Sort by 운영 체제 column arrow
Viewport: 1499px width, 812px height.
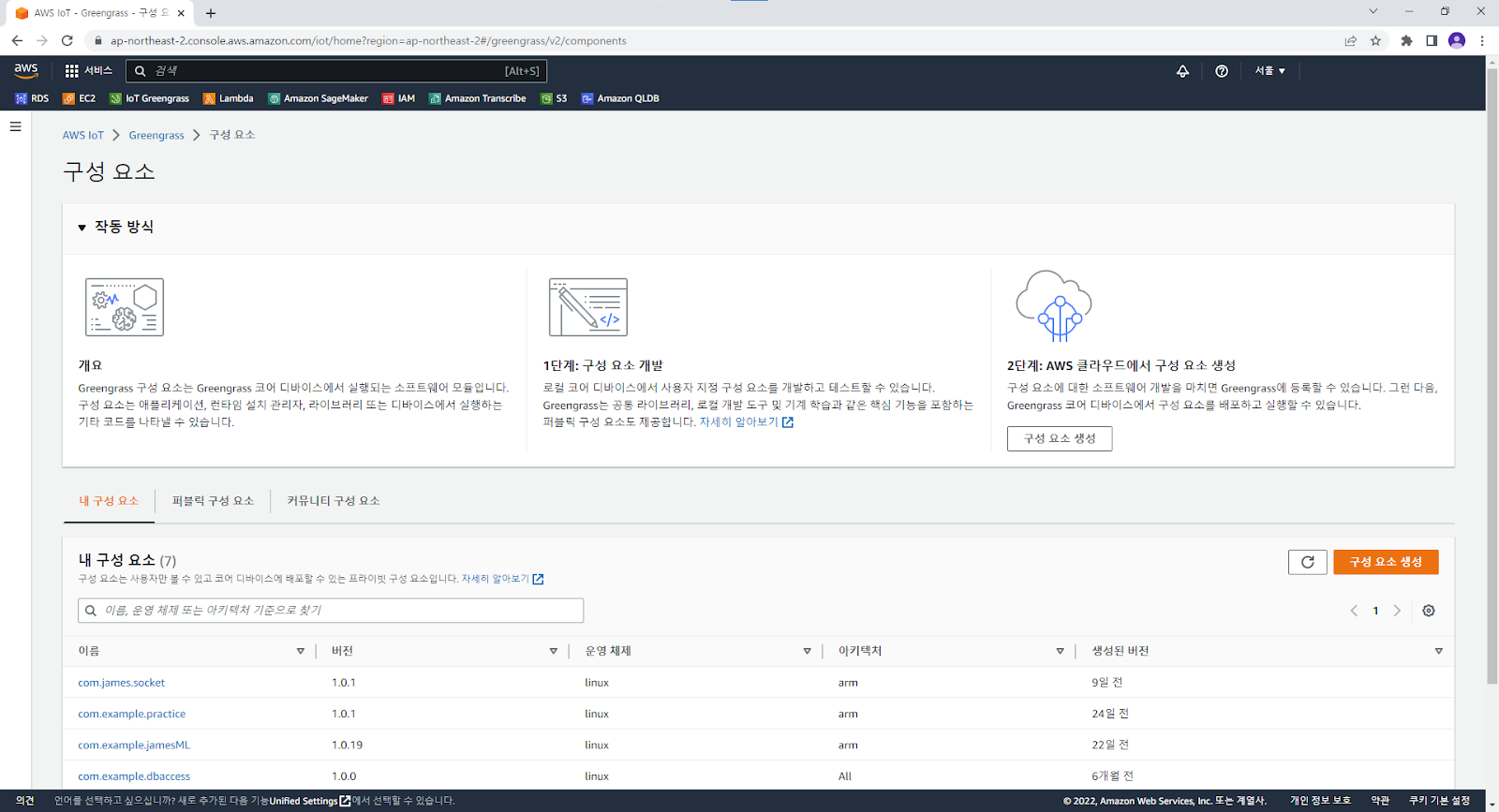pyautogui.click(x=807, y=651)
